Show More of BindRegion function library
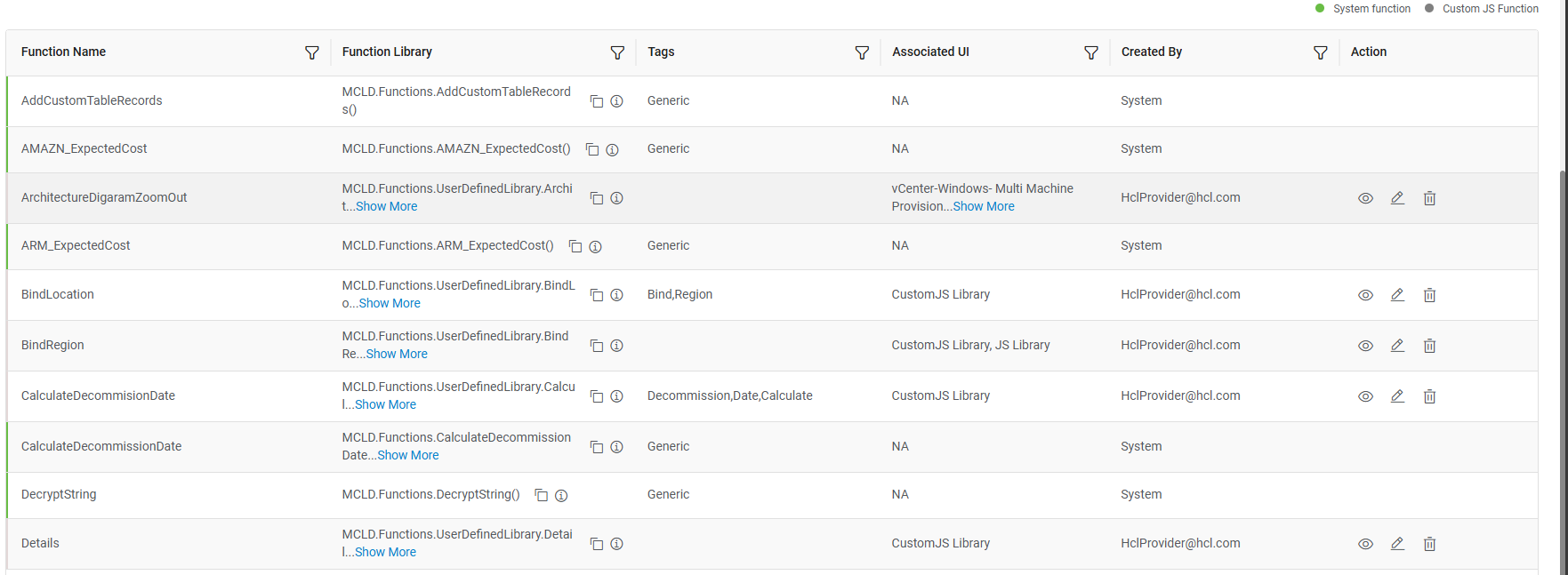The image size is (1568, 575). tap(397, 354)
